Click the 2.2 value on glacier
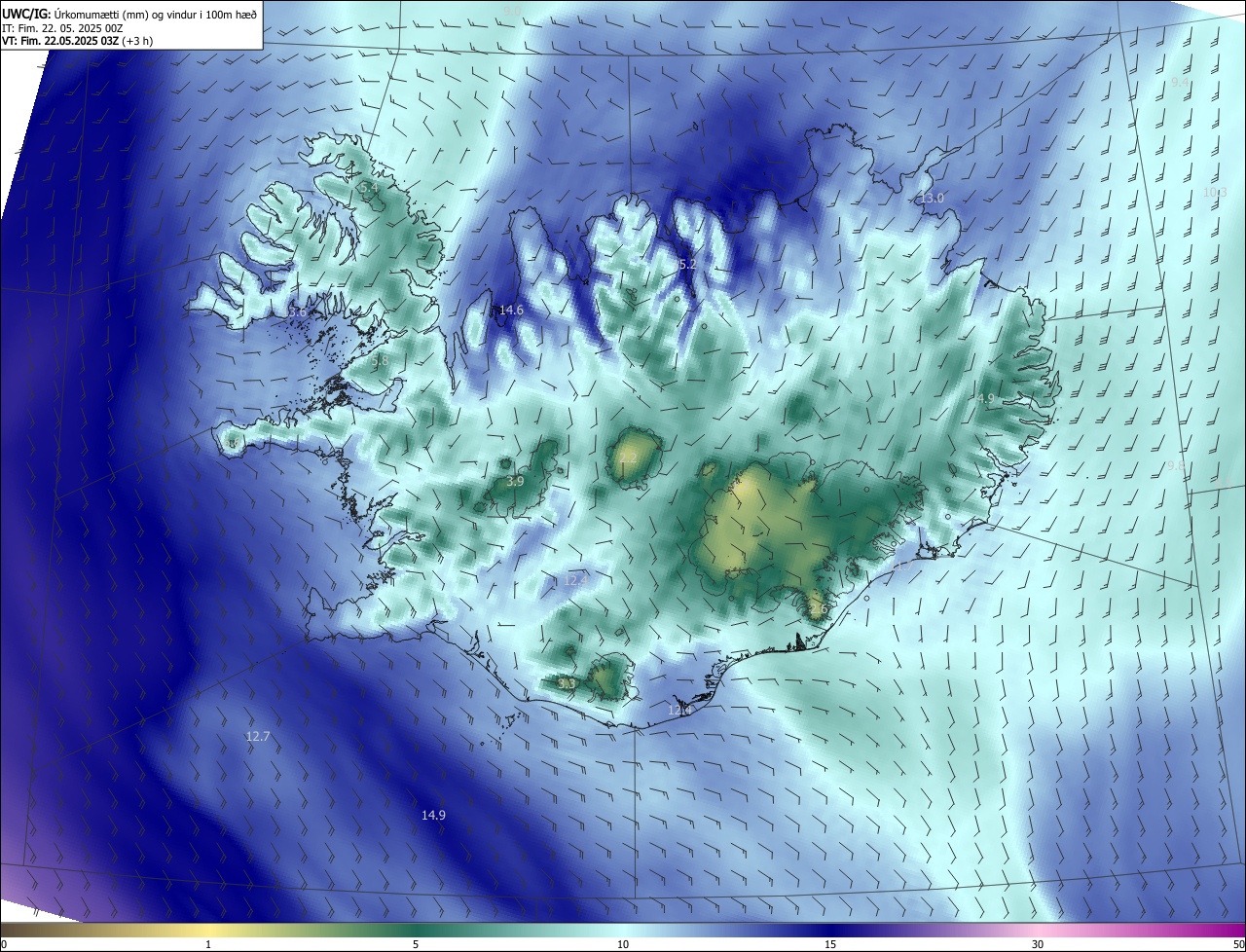 click(628, 458)
